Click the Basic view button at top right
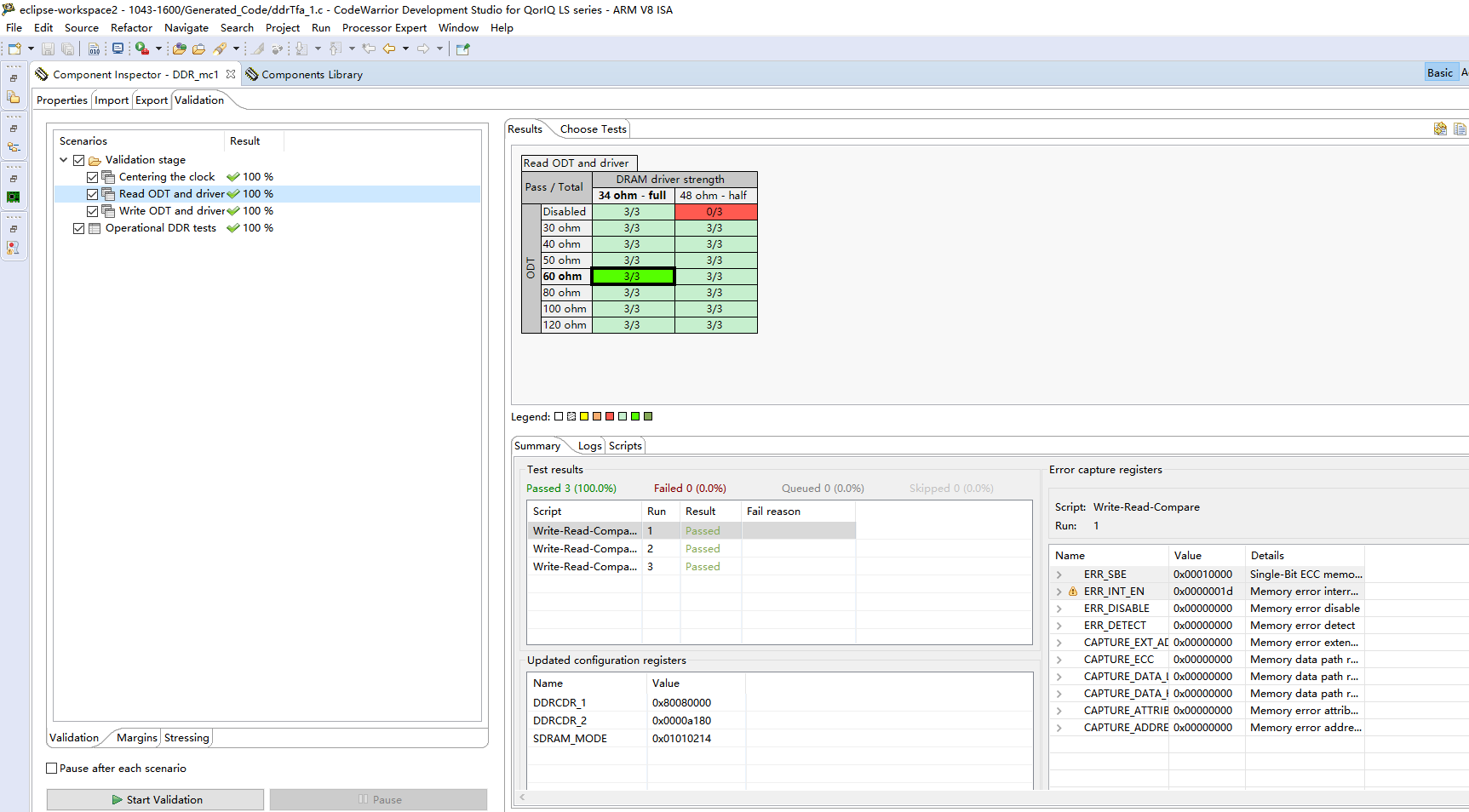 tap(1441, 72)
